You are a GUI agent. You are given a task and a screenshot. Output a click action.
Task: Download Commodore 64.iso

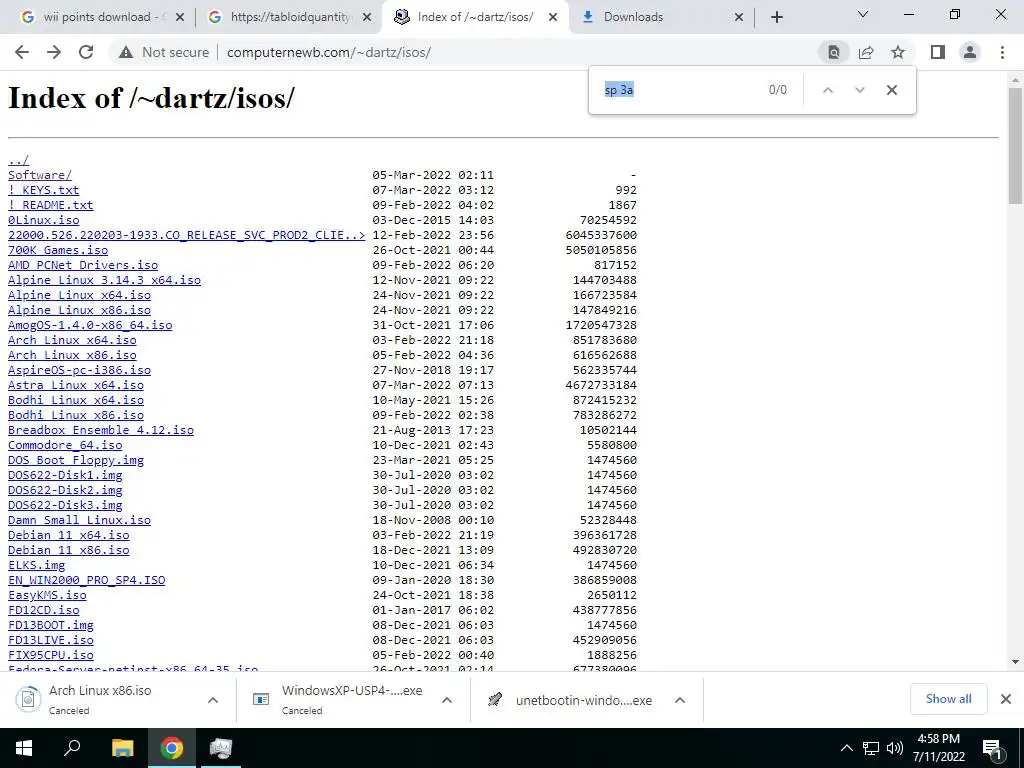pyautogui.click(x=65, y=445)
